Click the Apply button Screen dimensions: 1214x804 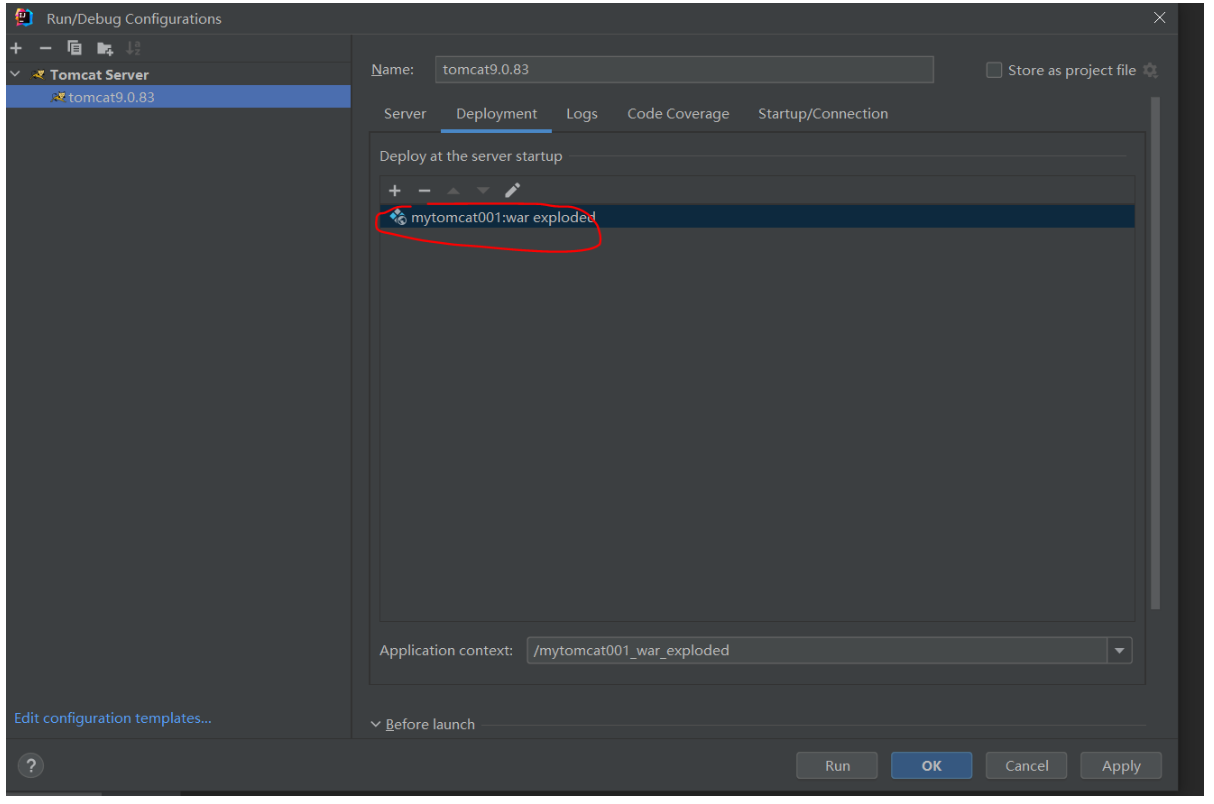coord(1121,766)
